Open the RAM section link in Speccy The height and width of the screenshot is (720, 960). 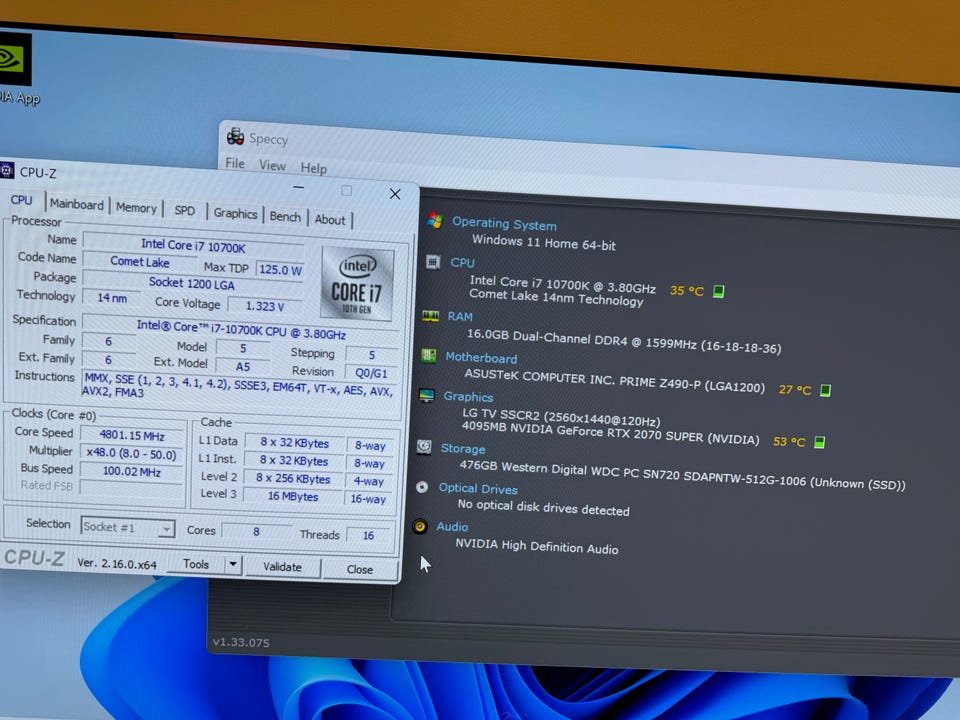click(x=460, y=317)
